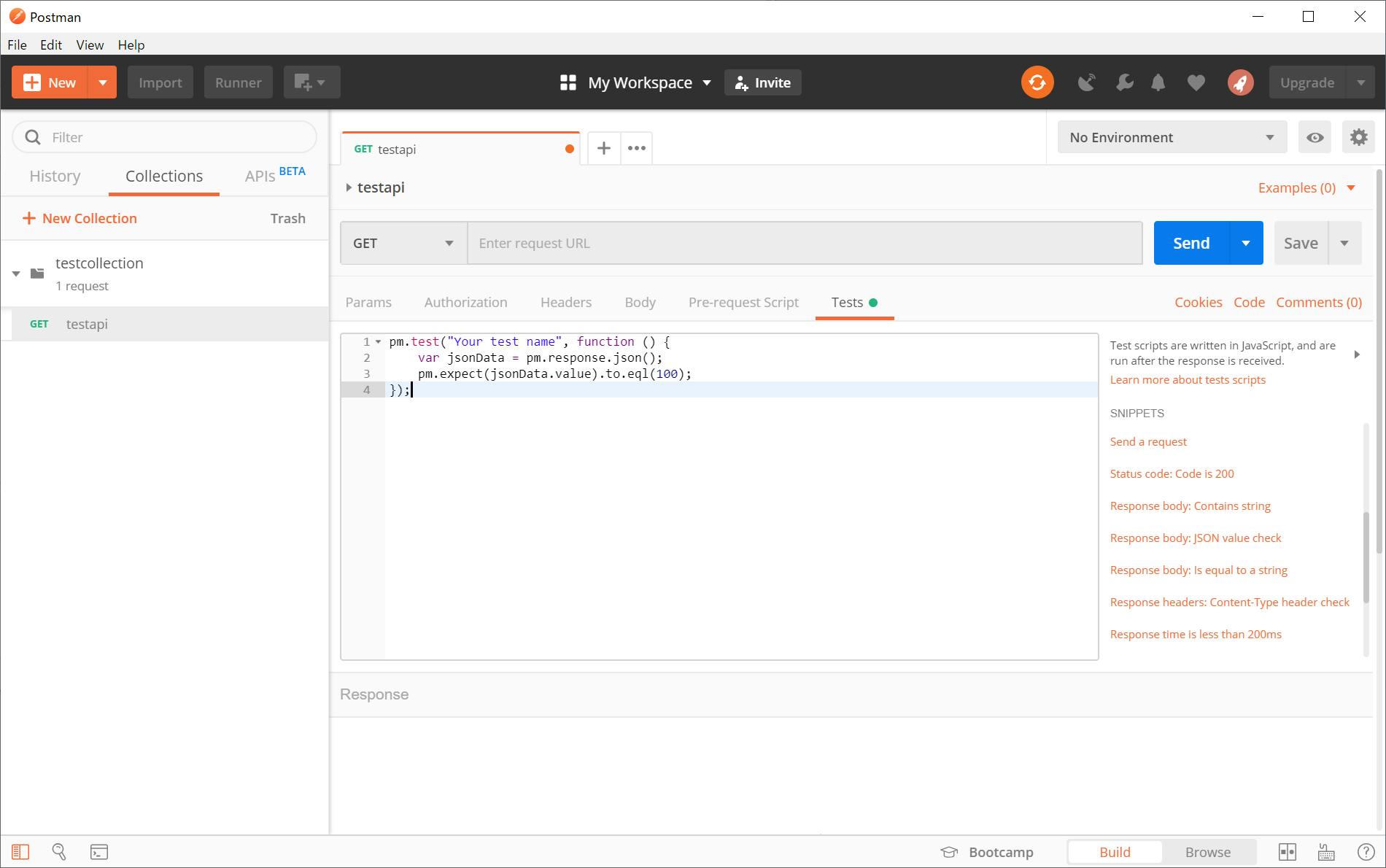
Task: Open the View menu
Action: [89, 44]
